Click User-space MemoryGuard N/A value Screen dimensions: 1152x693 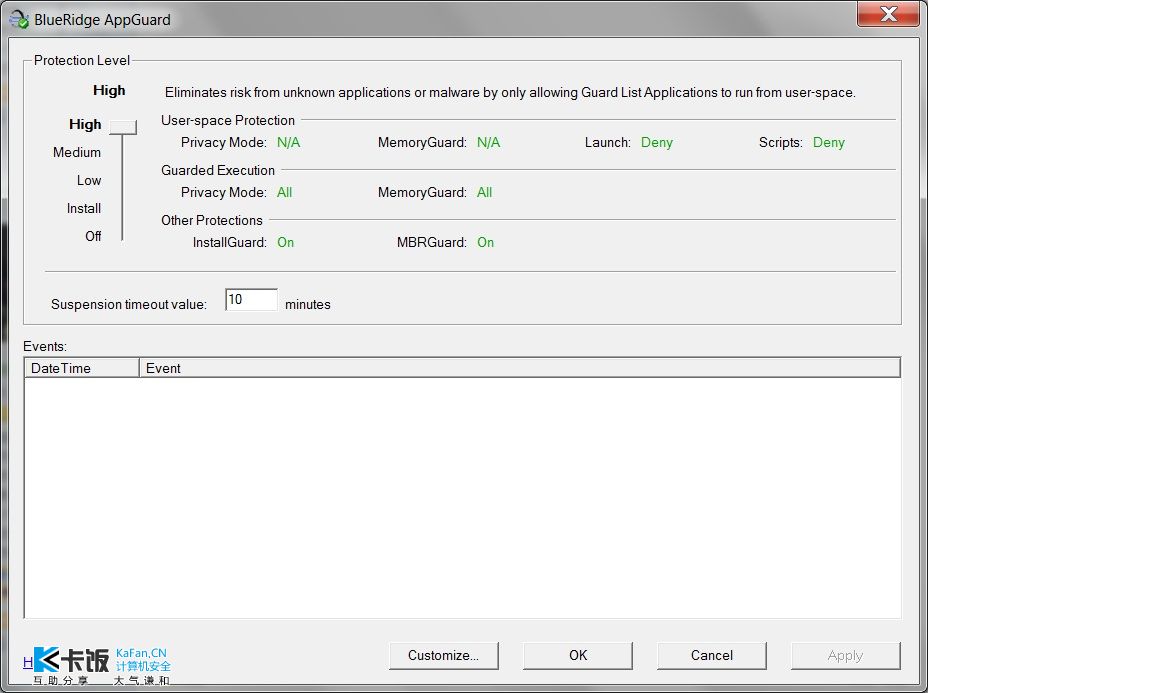tap(489, 143)
